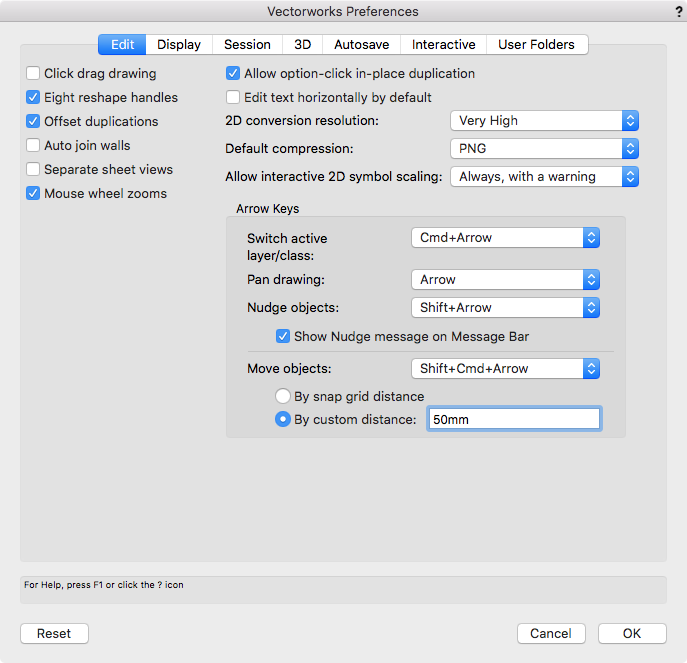This screenshot has width=687, height=663.
Task: Open the Move objects shortcut dropdown
Action: [x=505, y=368]
